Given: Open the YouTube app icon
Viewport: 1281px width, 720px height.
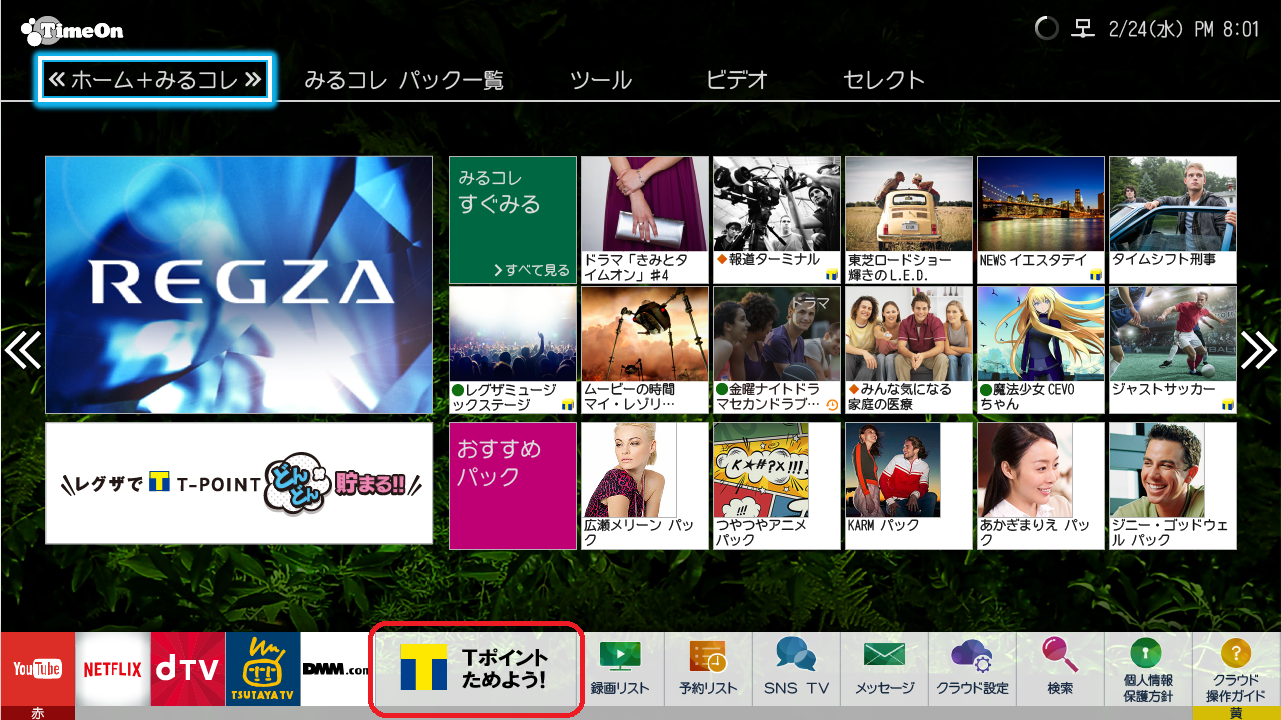Looking at the screenshot, I should [x=37, y=668].
